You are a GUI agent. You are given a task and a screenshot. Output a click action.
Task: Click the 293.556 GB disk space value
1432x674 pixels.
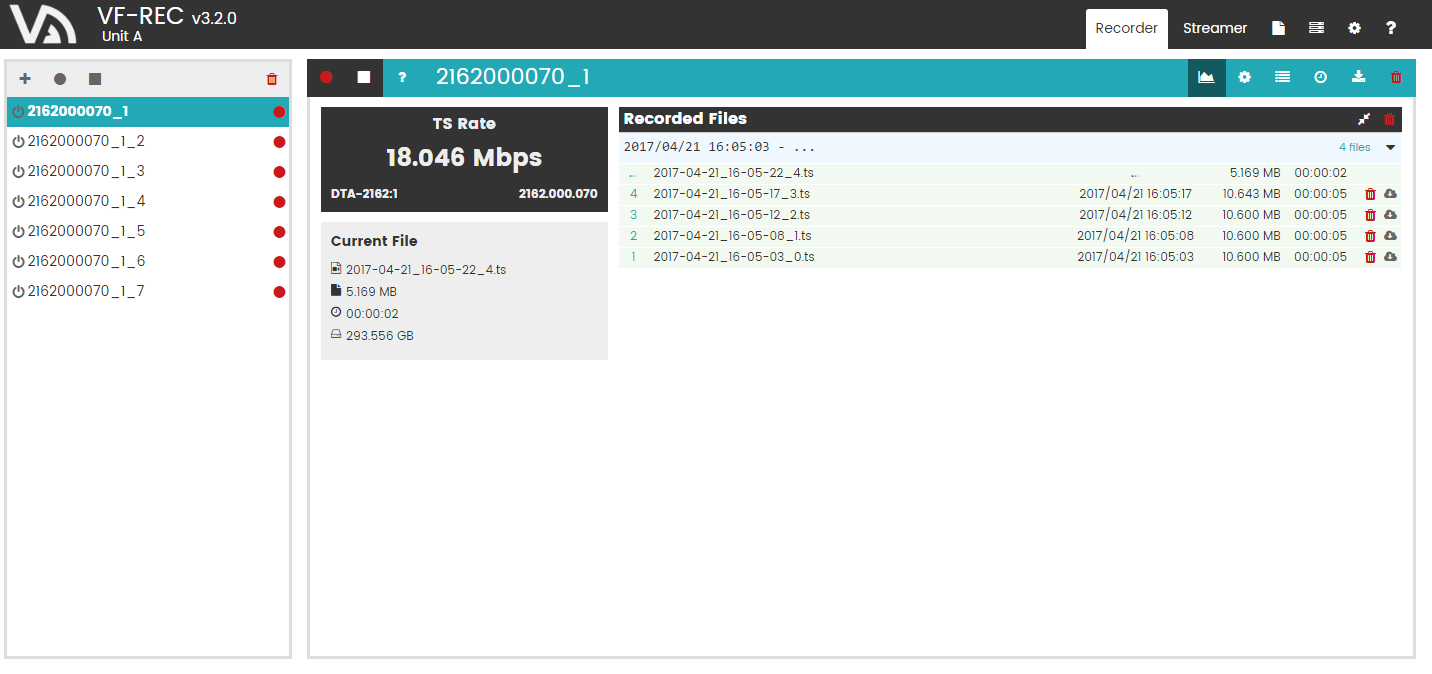[x=380, y=336]
